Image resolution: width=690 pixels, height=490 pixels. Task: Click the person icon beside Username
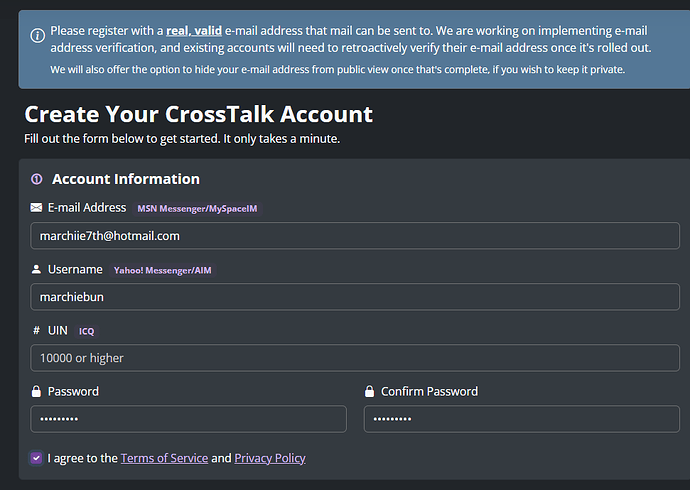36,269
